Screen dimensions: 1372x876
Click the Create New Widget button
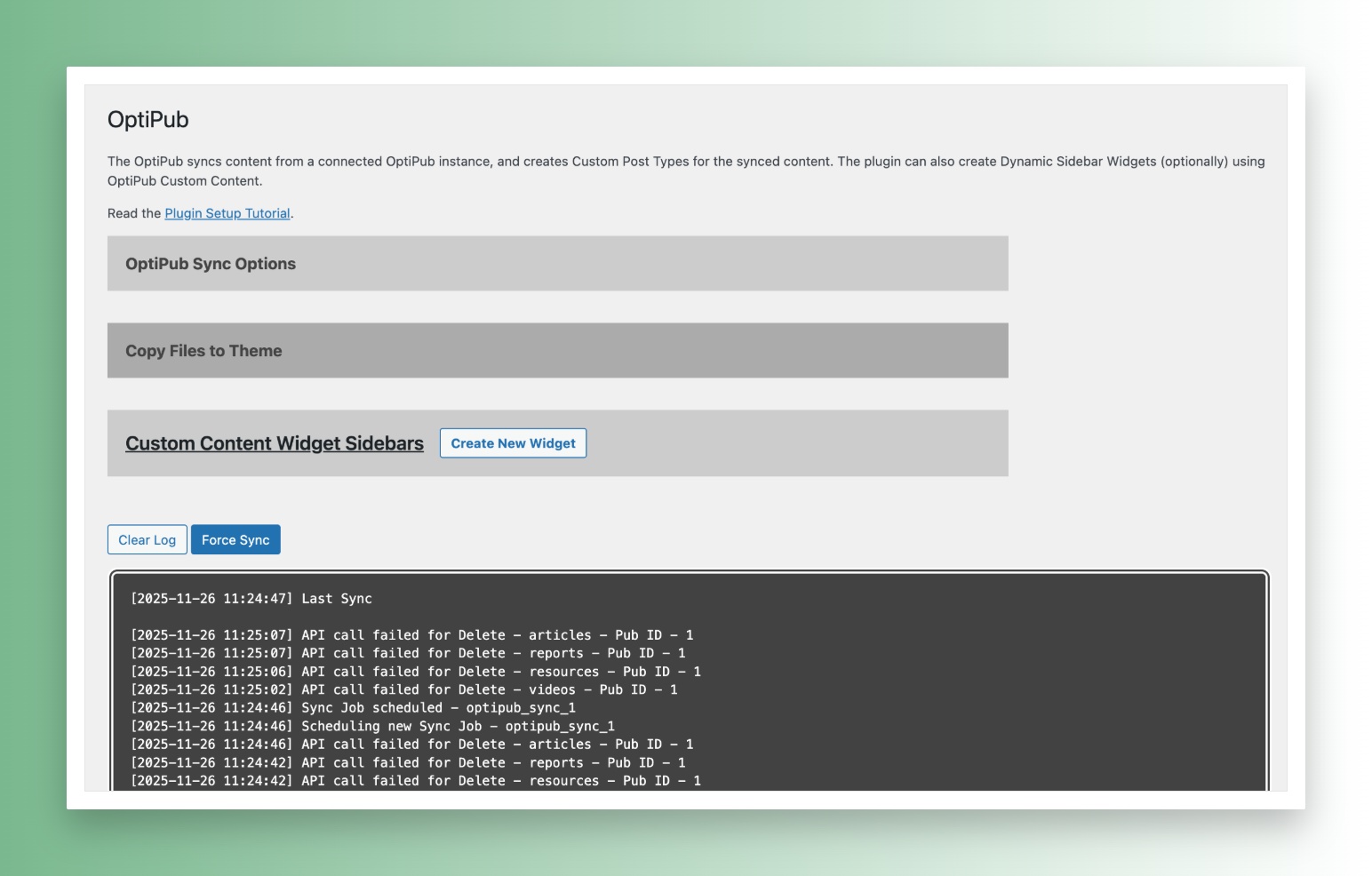click(x=513, y=443)
